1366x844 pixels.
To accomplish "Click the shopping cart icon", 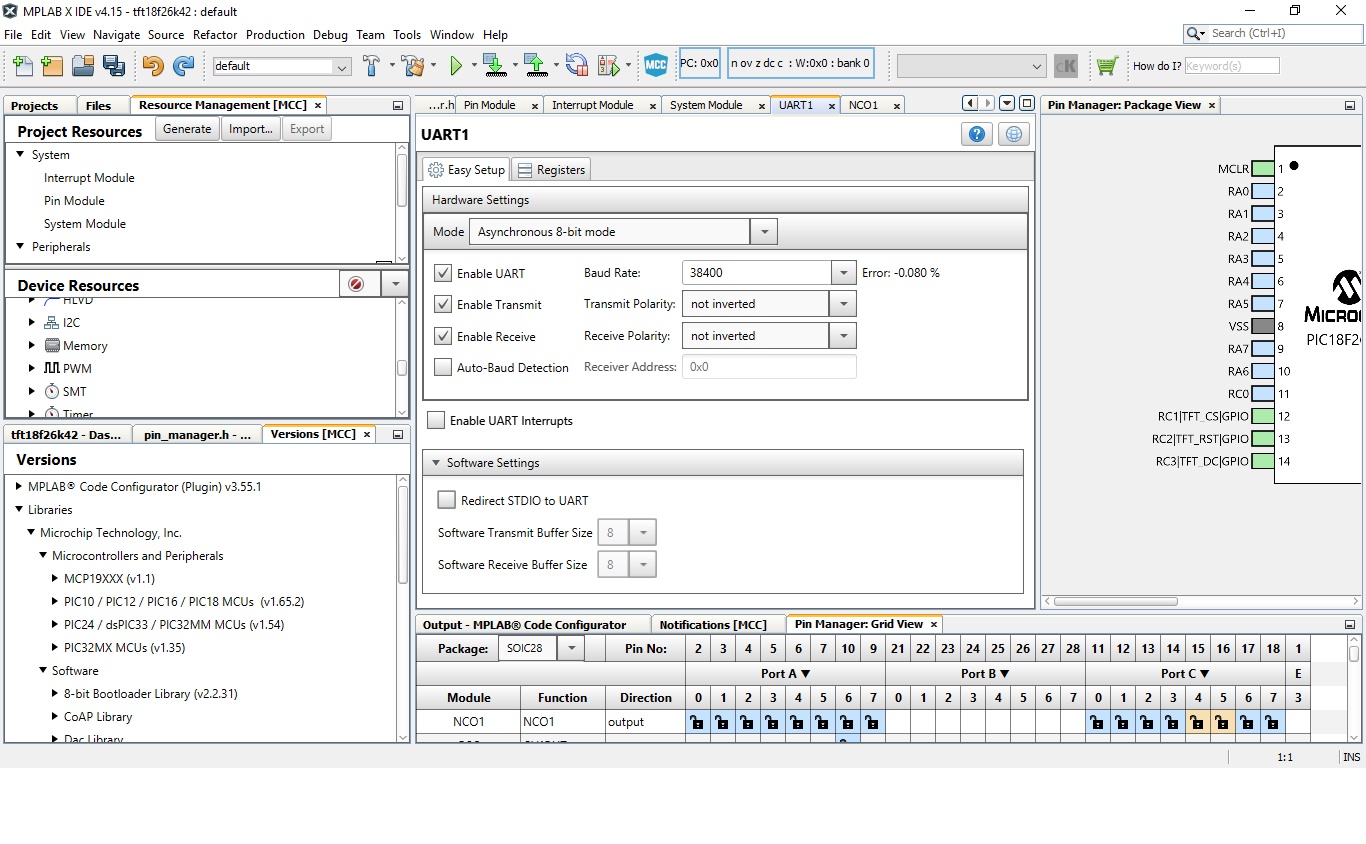I will pos(1106,66).
